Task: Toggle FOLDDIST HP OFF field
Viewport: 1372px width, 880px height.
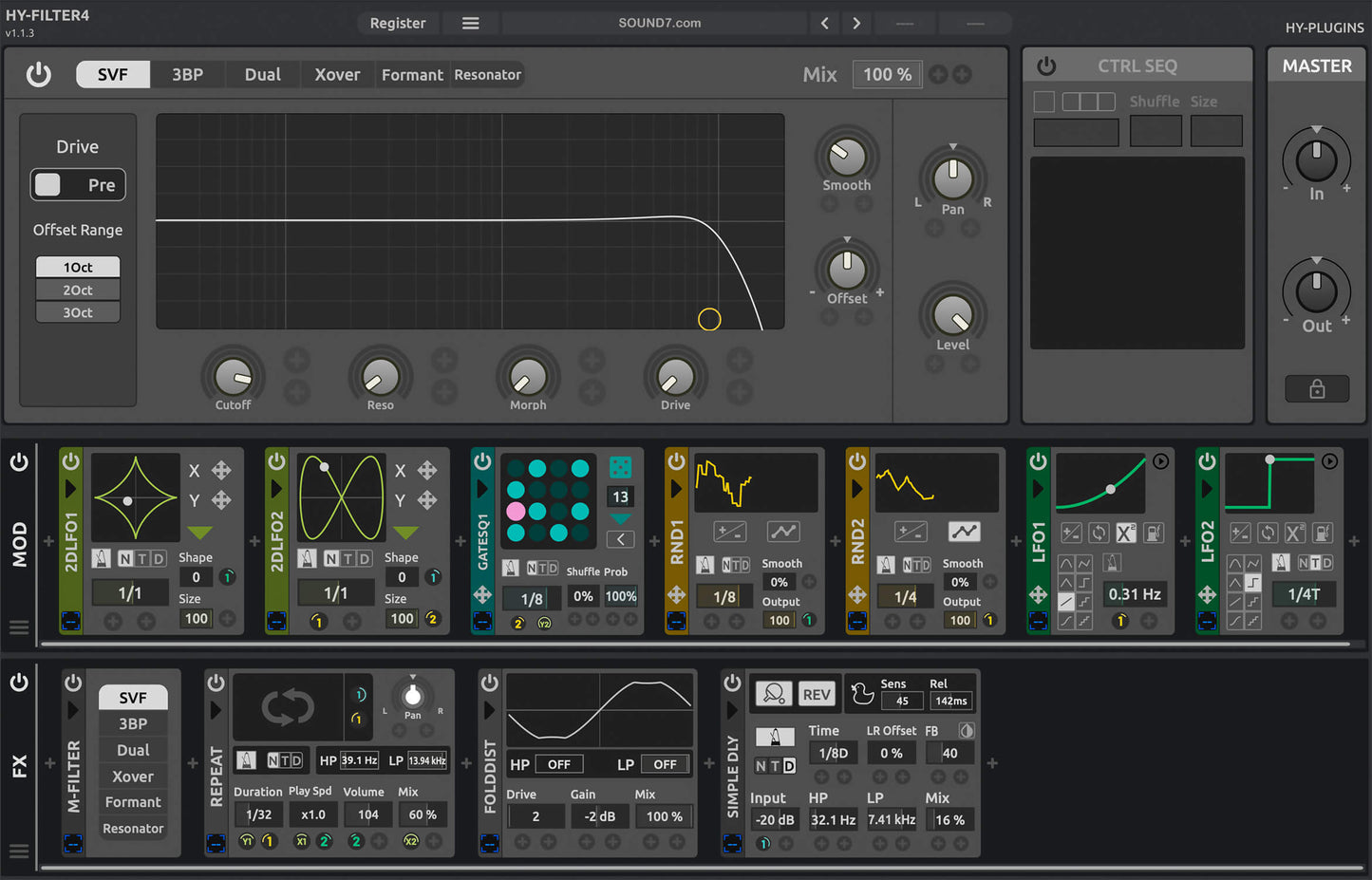Action: (x=559, y=764)
